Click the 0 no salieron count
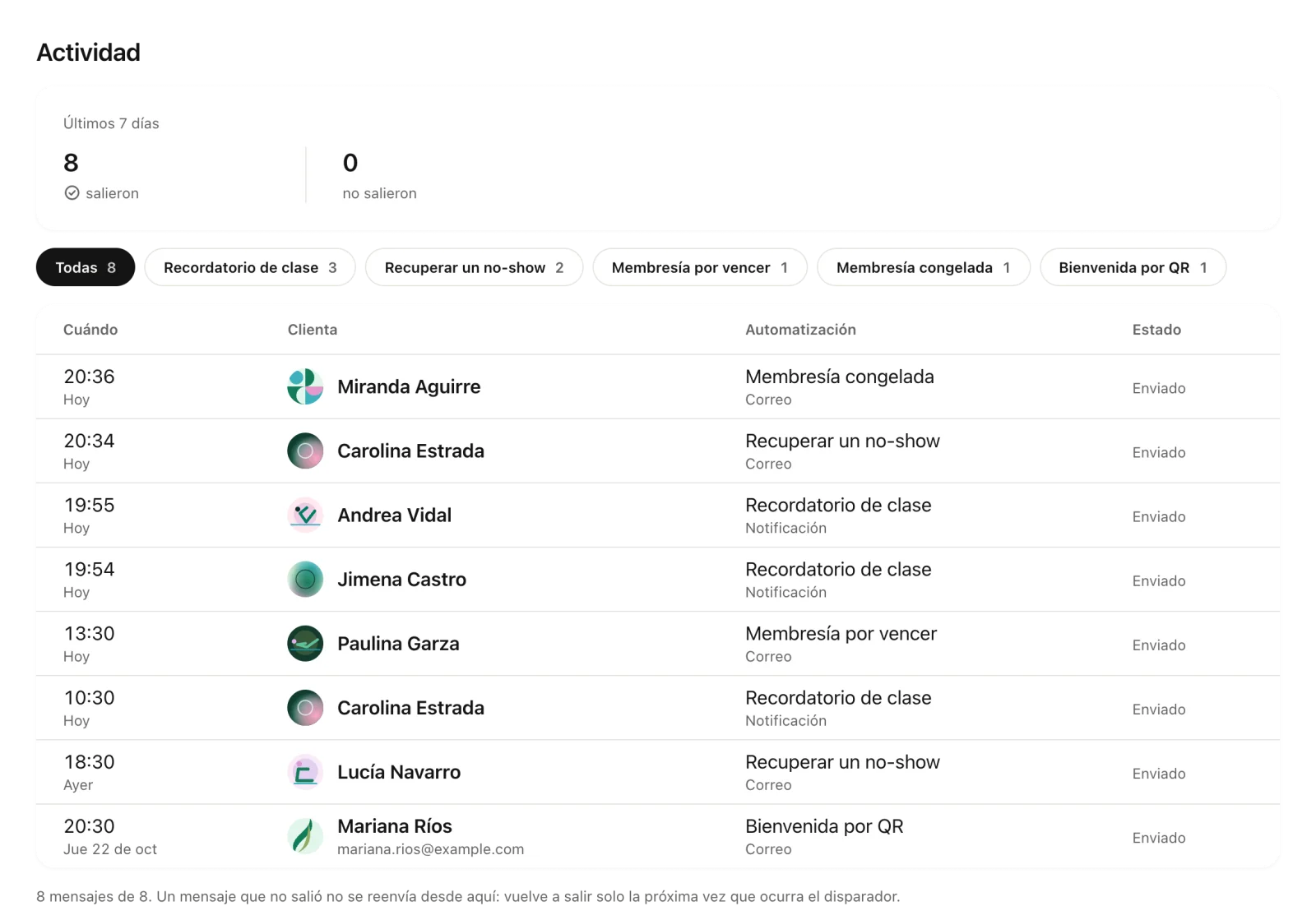 350,163
